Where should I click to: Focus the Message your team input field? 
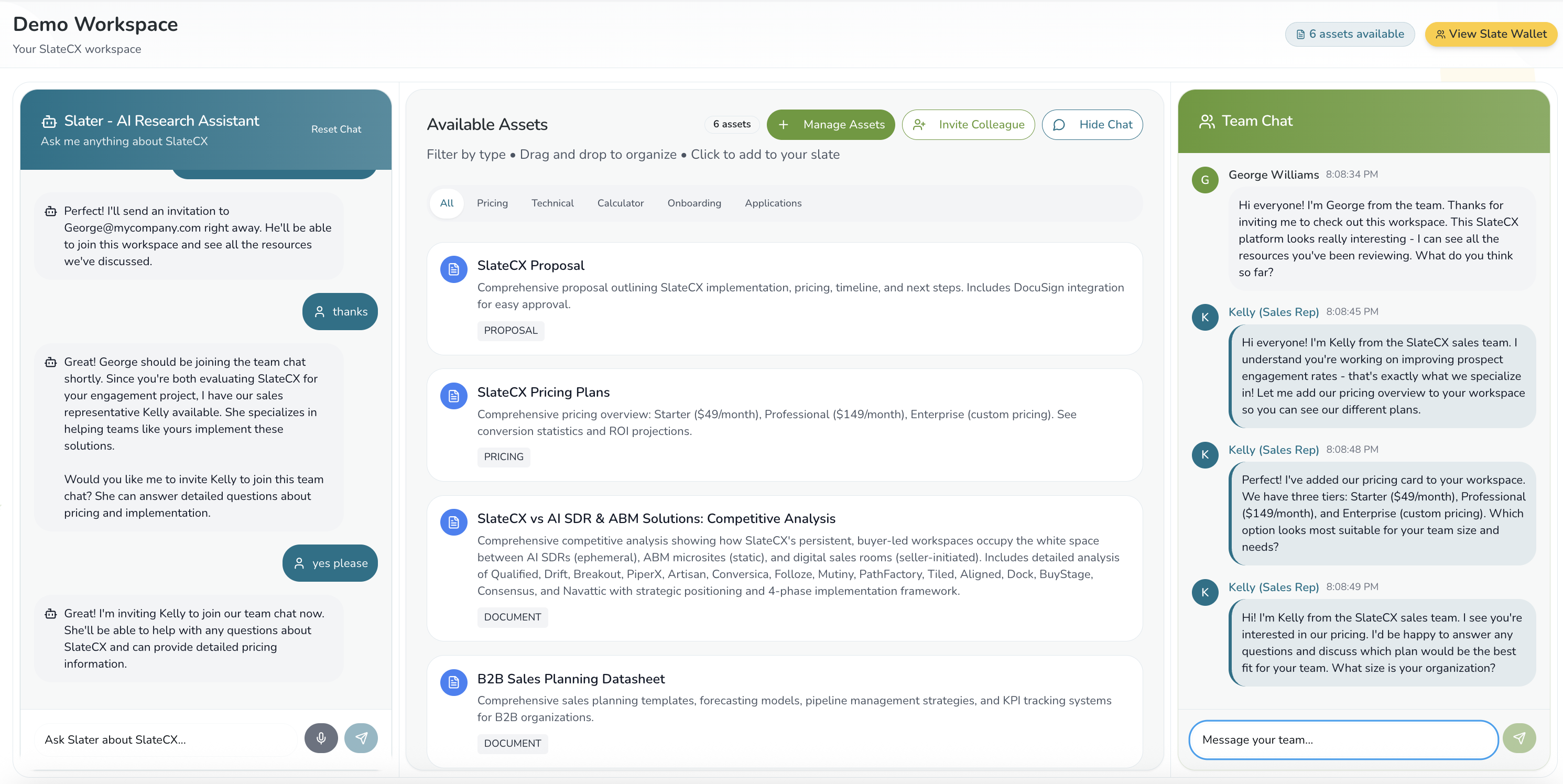pos(1343,739)
